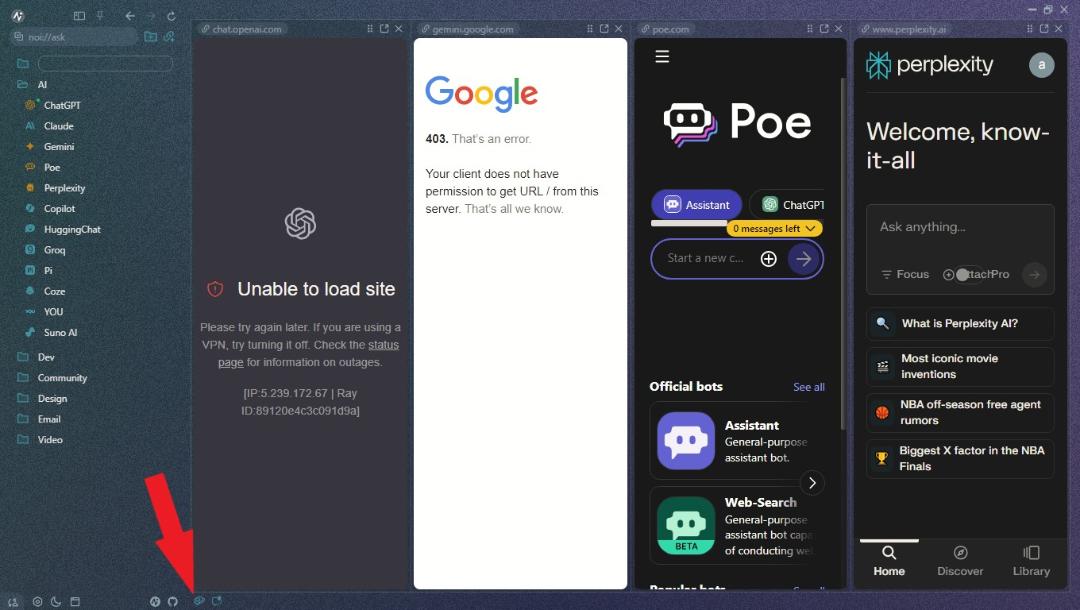Open Discover tab in Perplexity
The width and height of the screenshot is (1080, 610).
click(960, 560)
